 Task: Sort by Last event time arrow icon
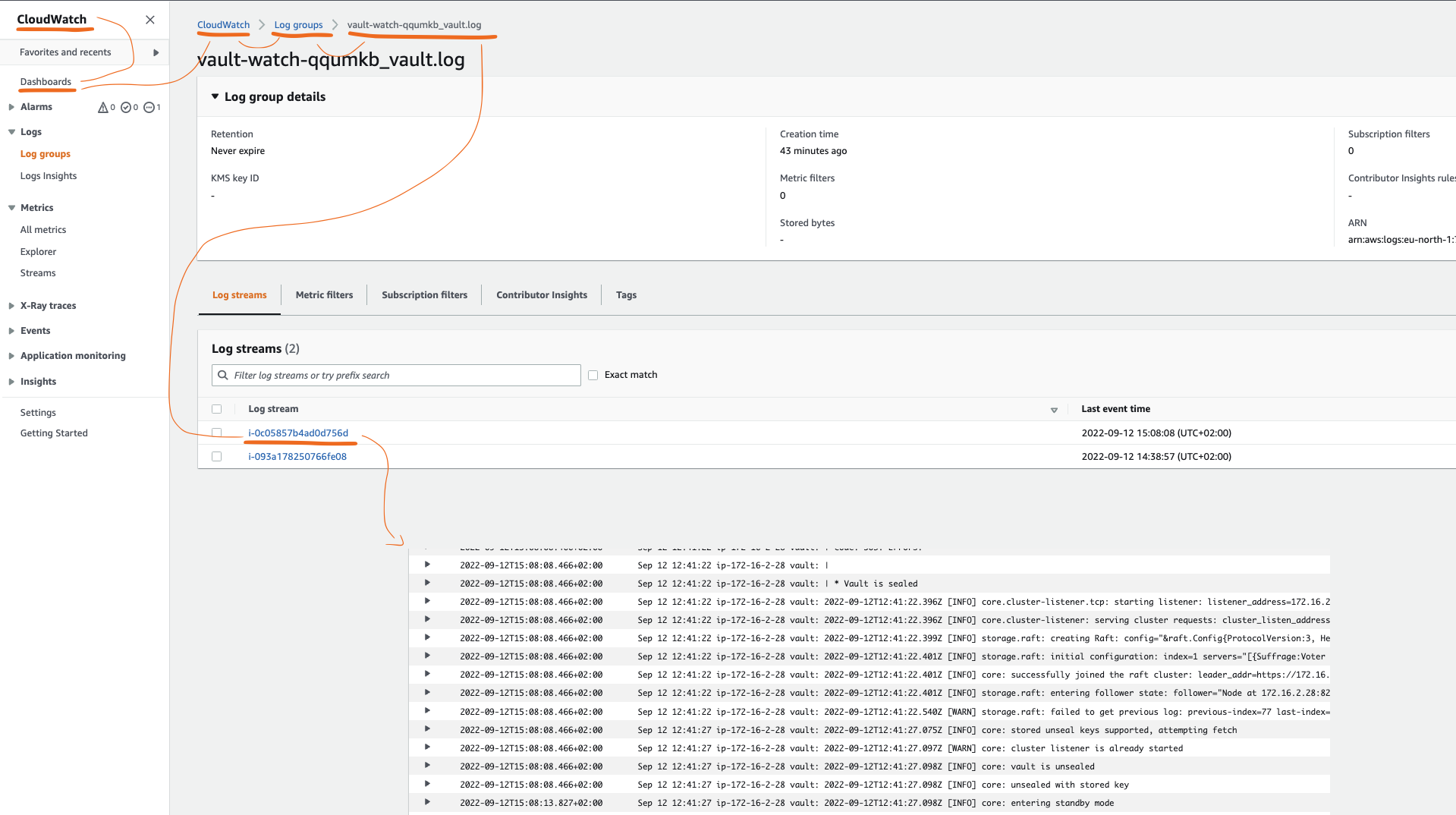point(1054,410)
